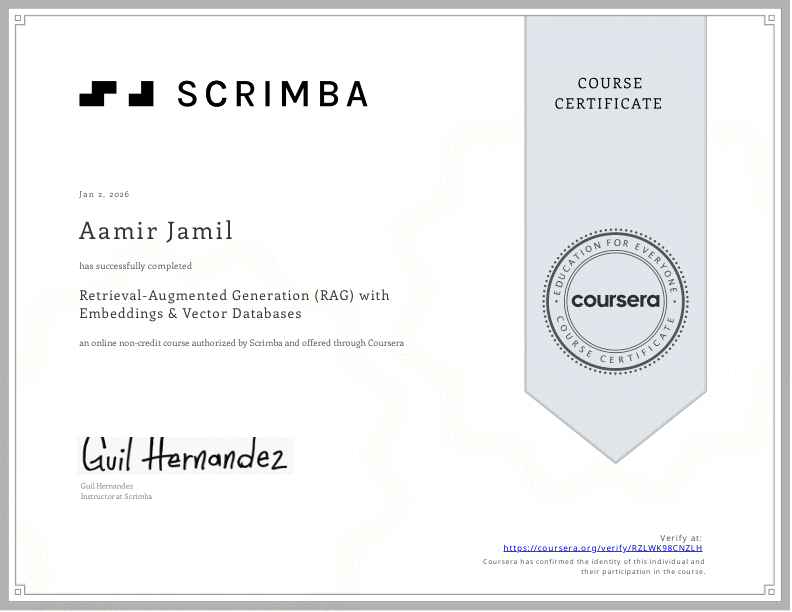Click 'Embeddings & Vector Databases' title line
792x612 pixels.
(x=190, y=314)
